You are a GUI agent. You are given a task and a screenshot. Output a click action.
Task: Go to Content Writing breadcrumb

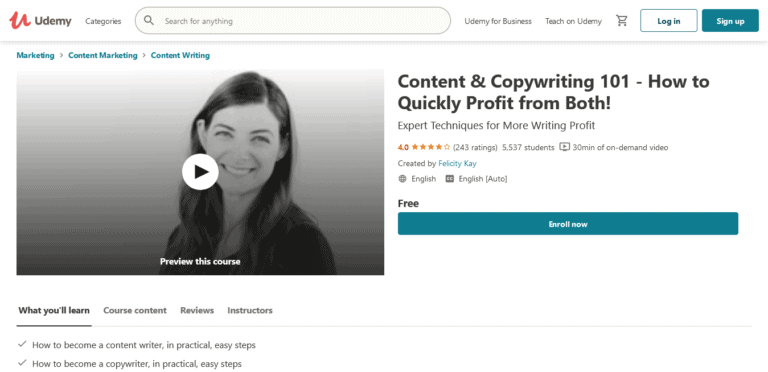click(x=180, y=55)
